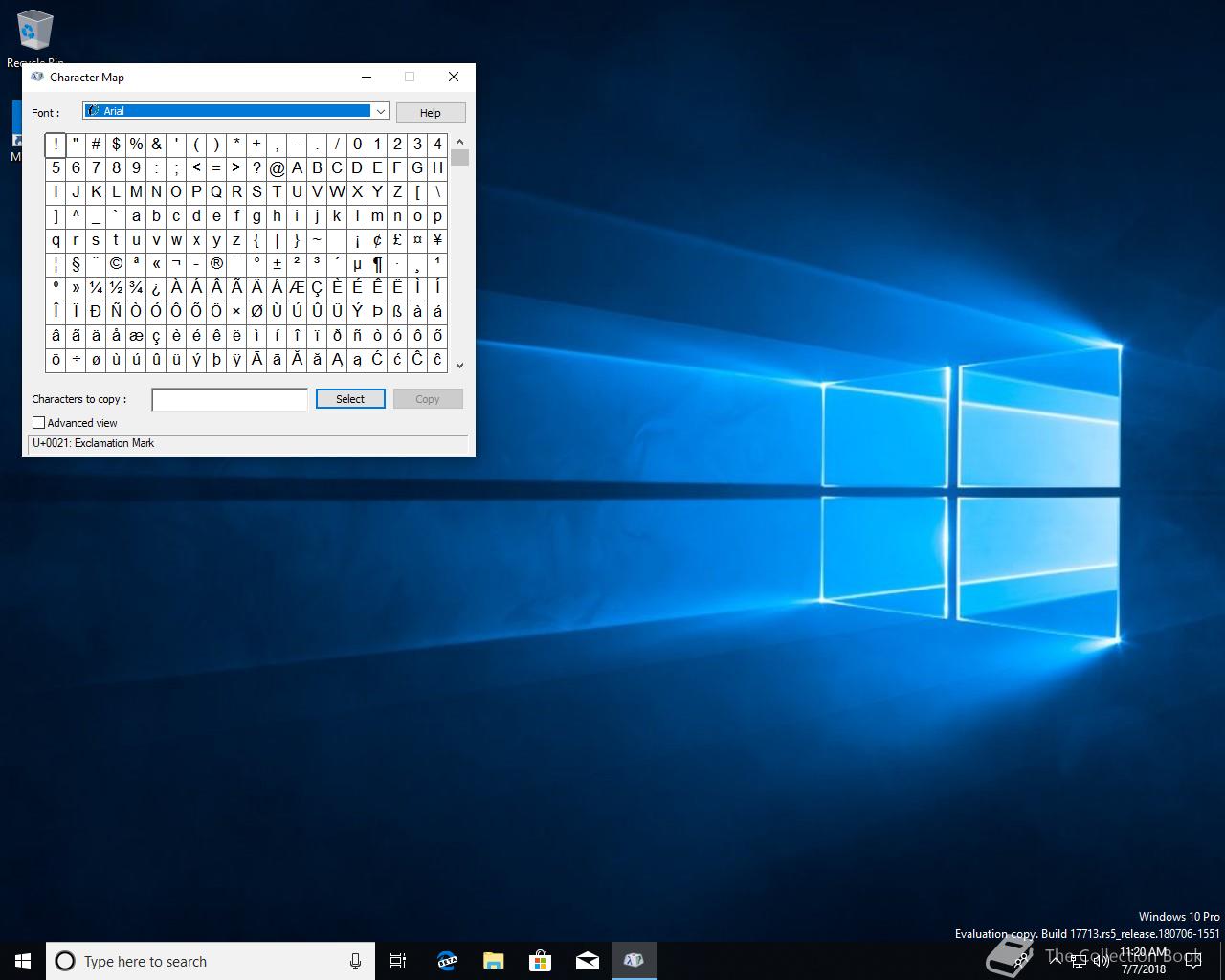Viewport: 1225px width, 980px height.
Task: Select the pound sterling symbol
Action: click(x=397, y=240)
